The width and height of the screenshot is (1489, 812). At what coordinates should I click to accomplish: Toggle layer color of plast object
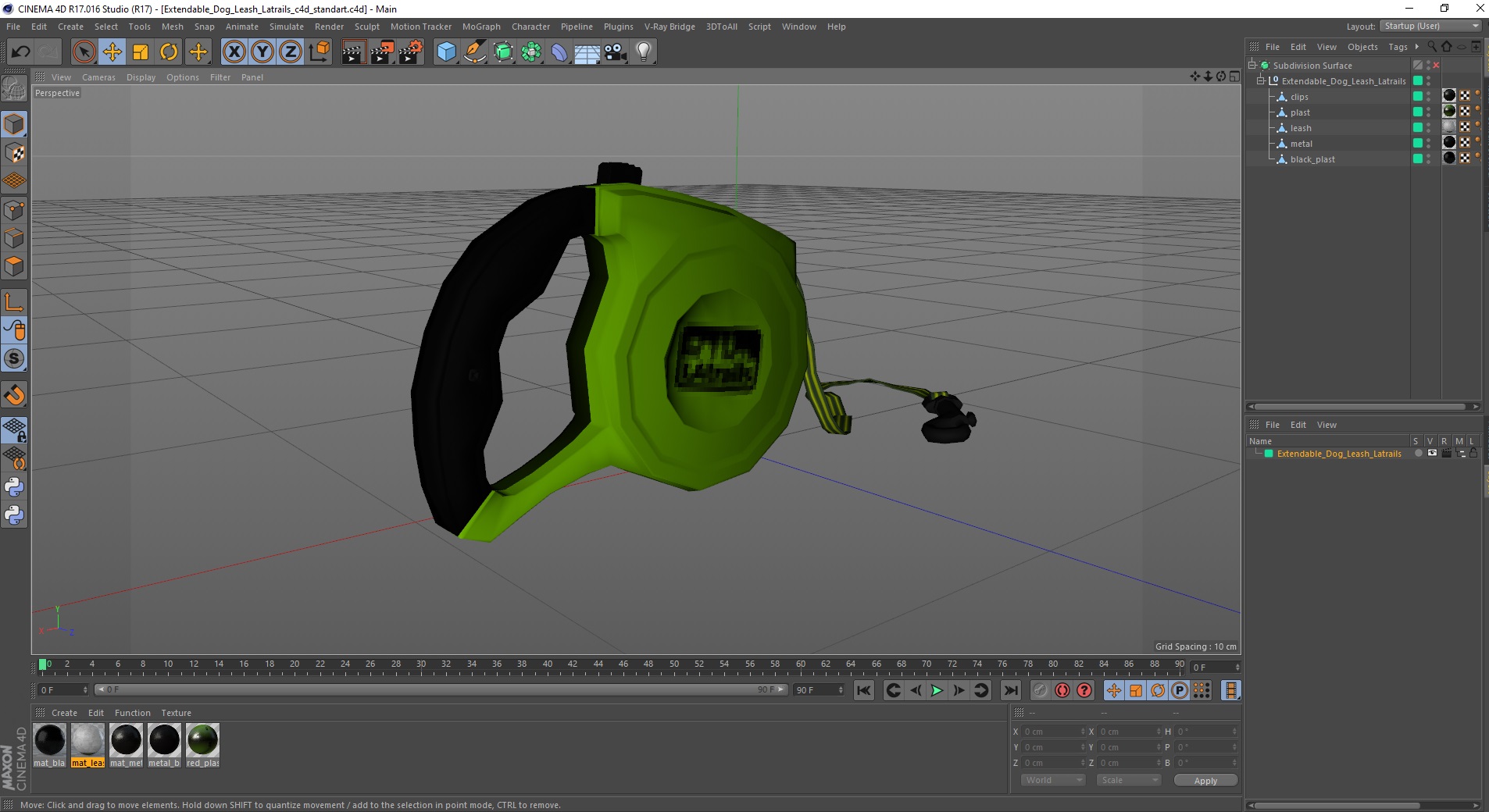coord(1418,112)
